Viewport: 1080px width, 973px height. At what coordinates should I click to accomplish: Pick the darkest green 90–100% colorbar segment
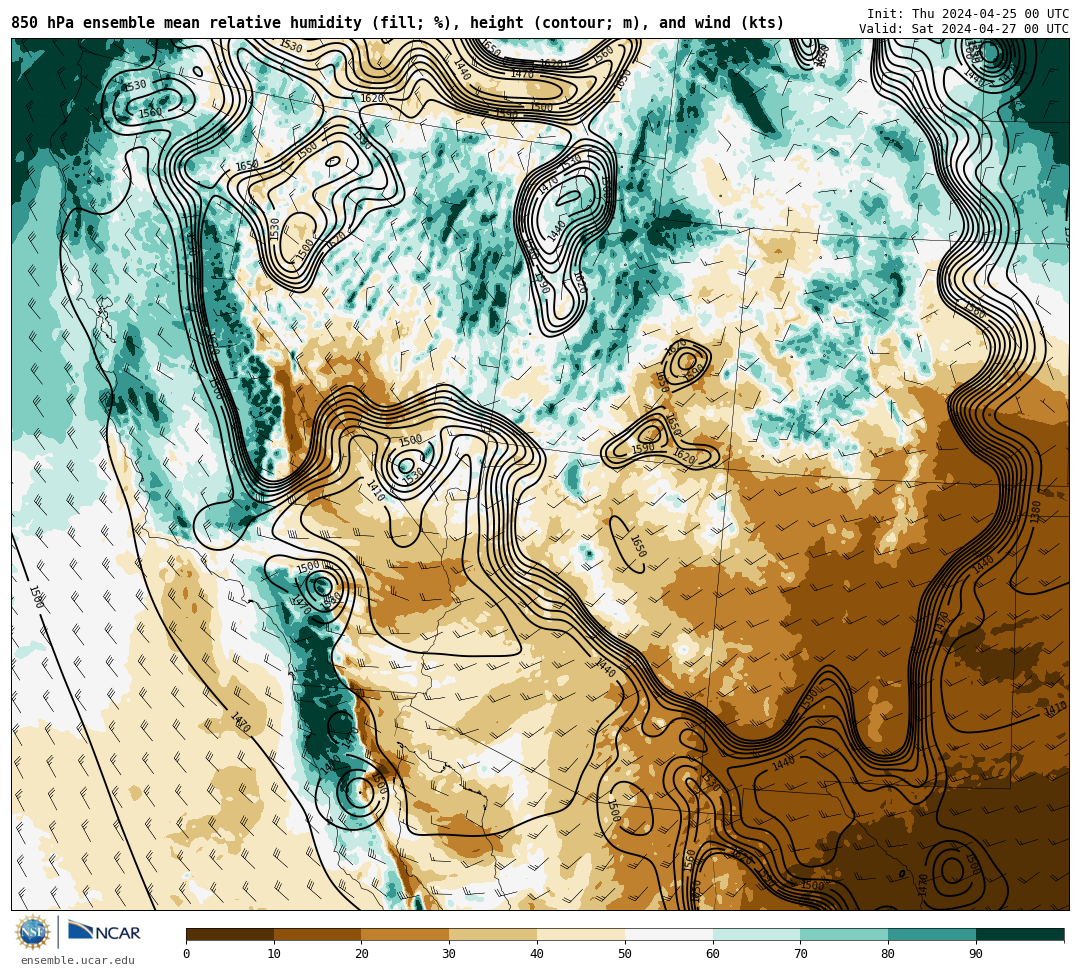click(x=1020, y=934)
